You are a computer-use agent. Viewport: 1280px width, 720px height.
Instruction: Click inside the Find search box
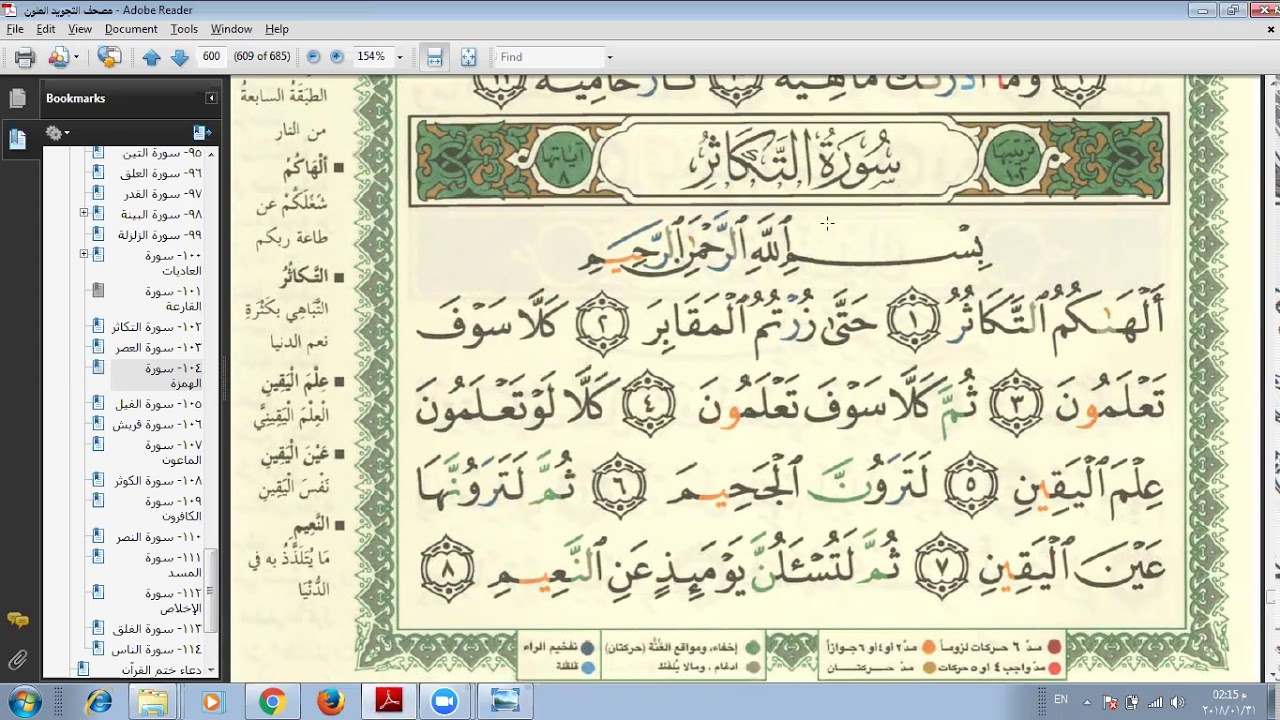[550, 57]
